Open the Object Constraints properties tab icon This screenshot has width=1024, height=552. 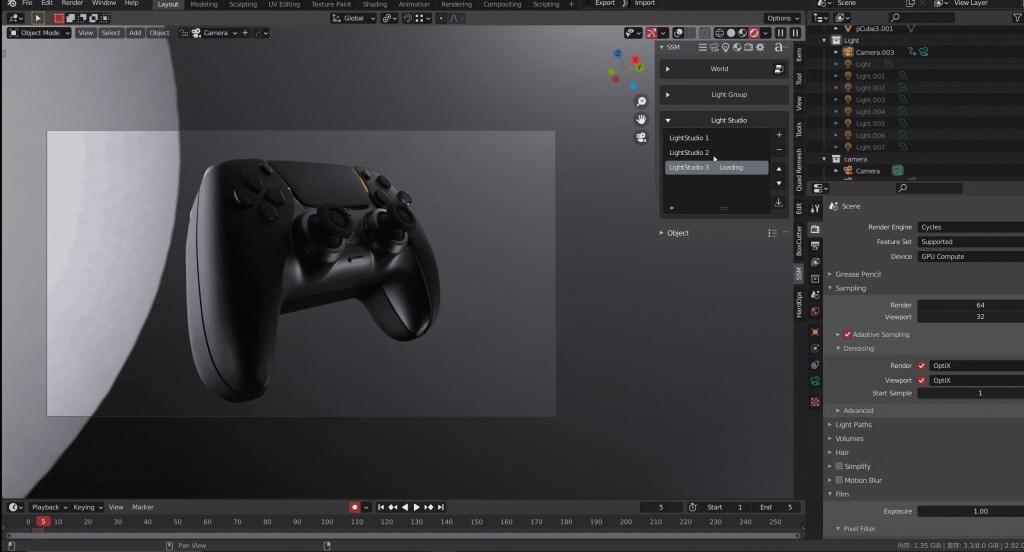tap(815, 365)
